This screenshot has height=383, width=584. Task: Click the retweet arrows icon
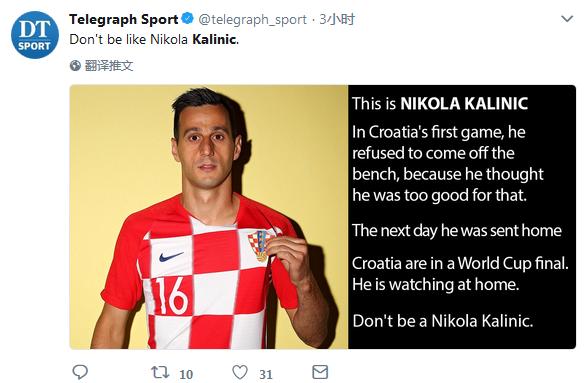pos(160,372)
